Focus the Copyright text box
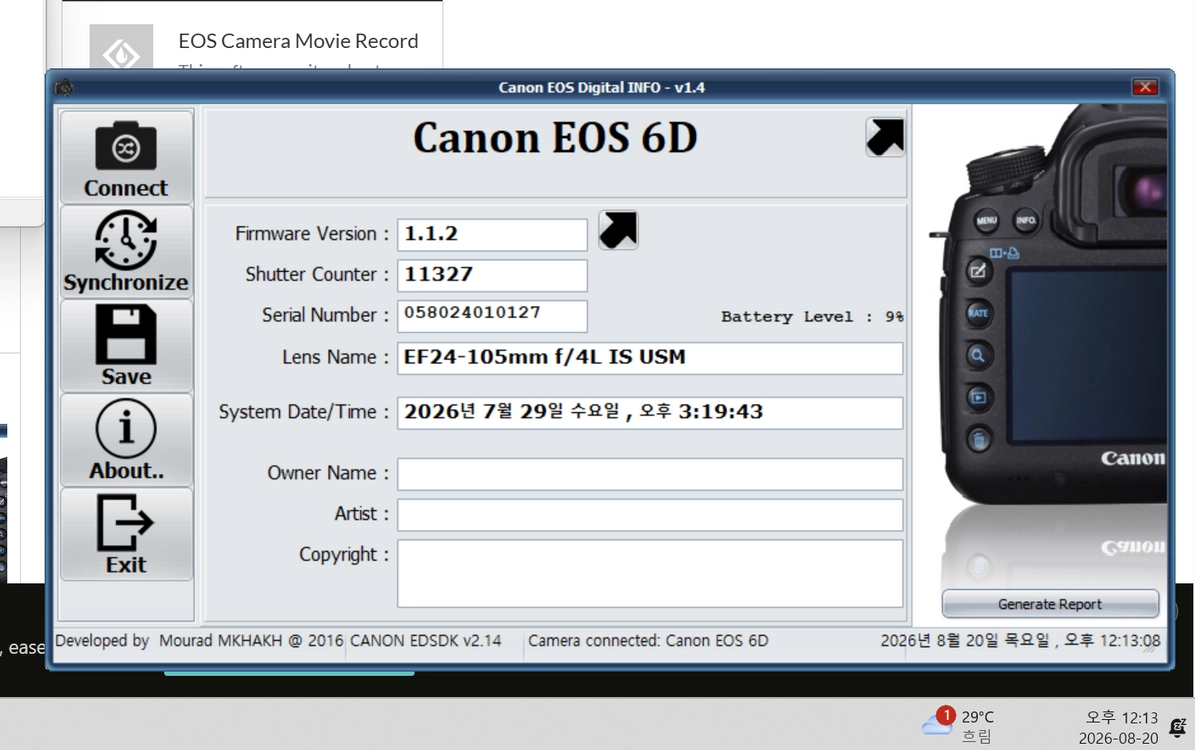The width and height of the screenshot is (1195, 750). pos(650,573)
